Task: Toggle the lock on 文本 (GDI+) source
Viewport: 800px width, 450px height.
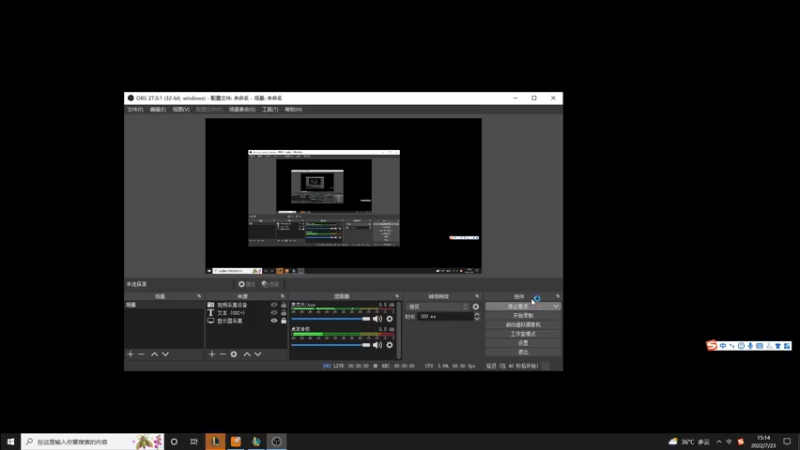Action: [284, 313]
